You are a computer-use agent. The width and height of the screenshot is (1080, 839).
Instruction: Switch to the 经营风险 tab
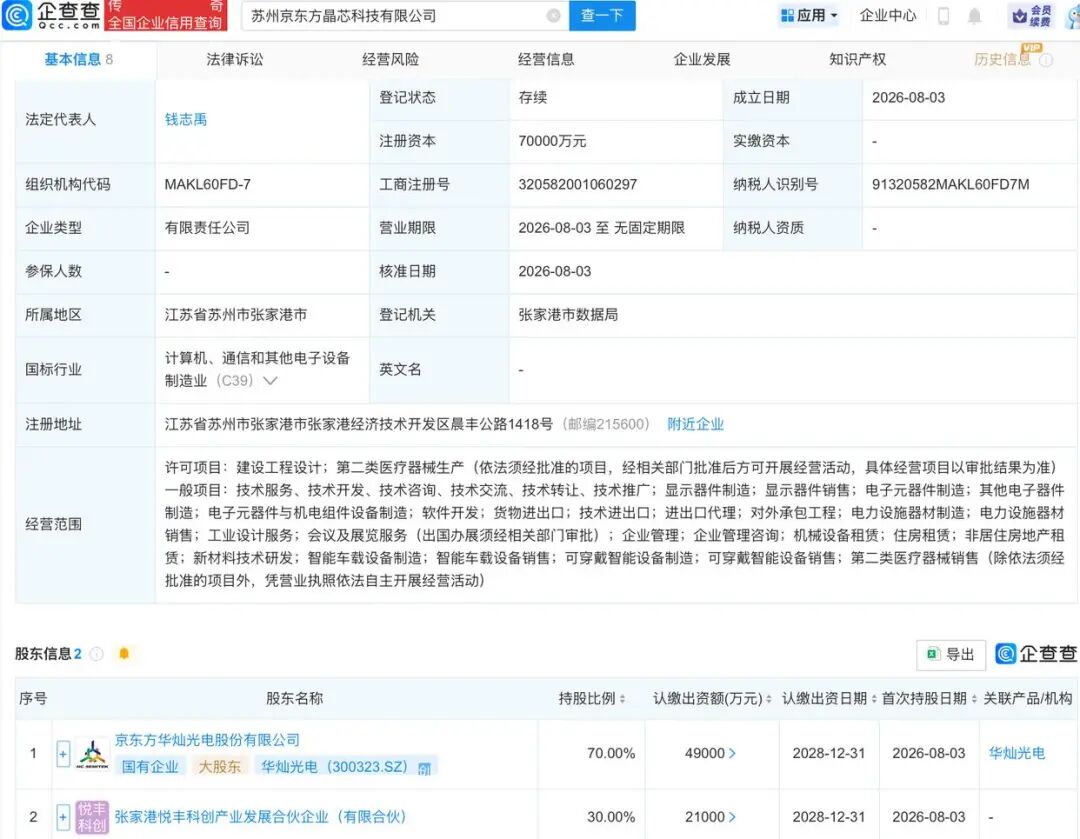pyautogui.click(x=391, y=59)
